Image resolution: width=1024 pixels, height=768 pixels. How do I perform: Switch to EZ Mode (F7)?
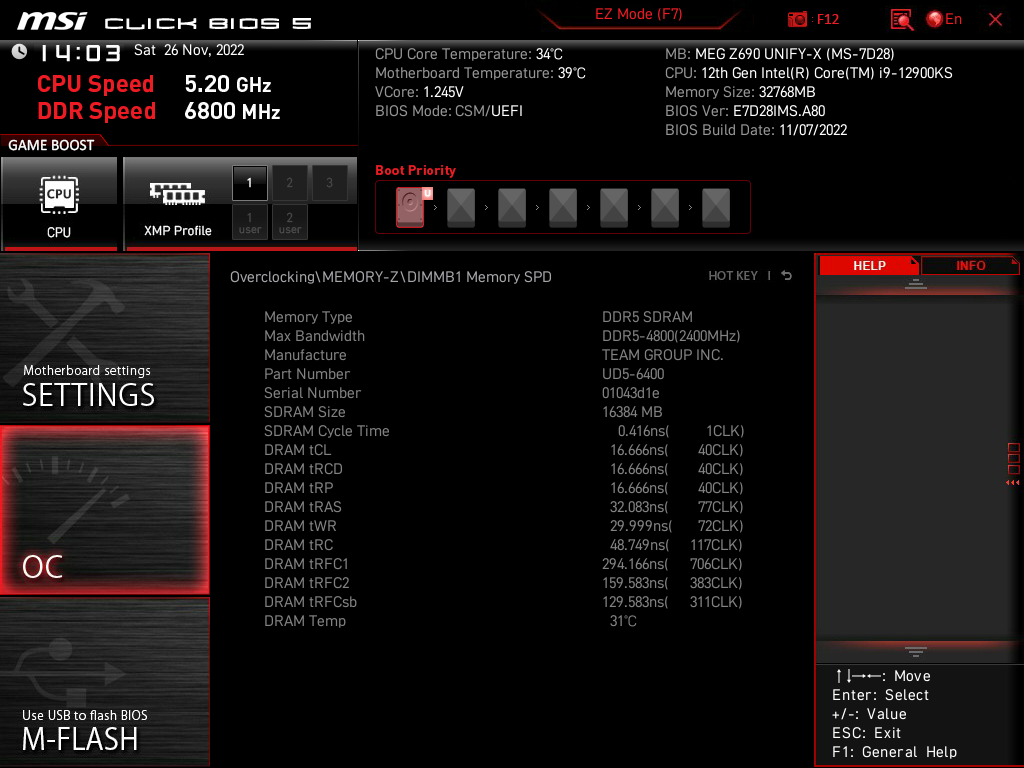point(638,14)
